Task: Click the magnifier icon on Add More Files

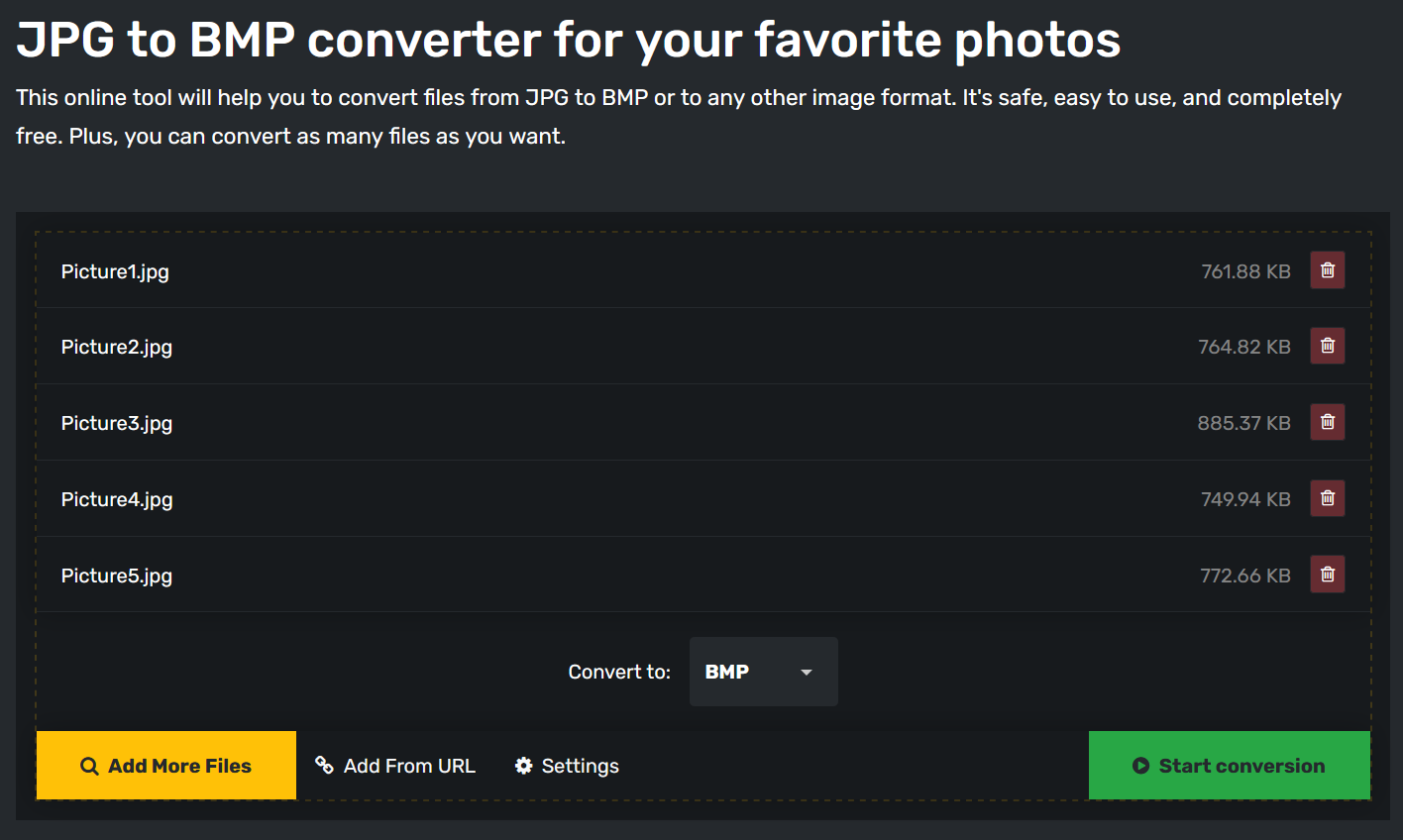Action: (x=89, y=766)
